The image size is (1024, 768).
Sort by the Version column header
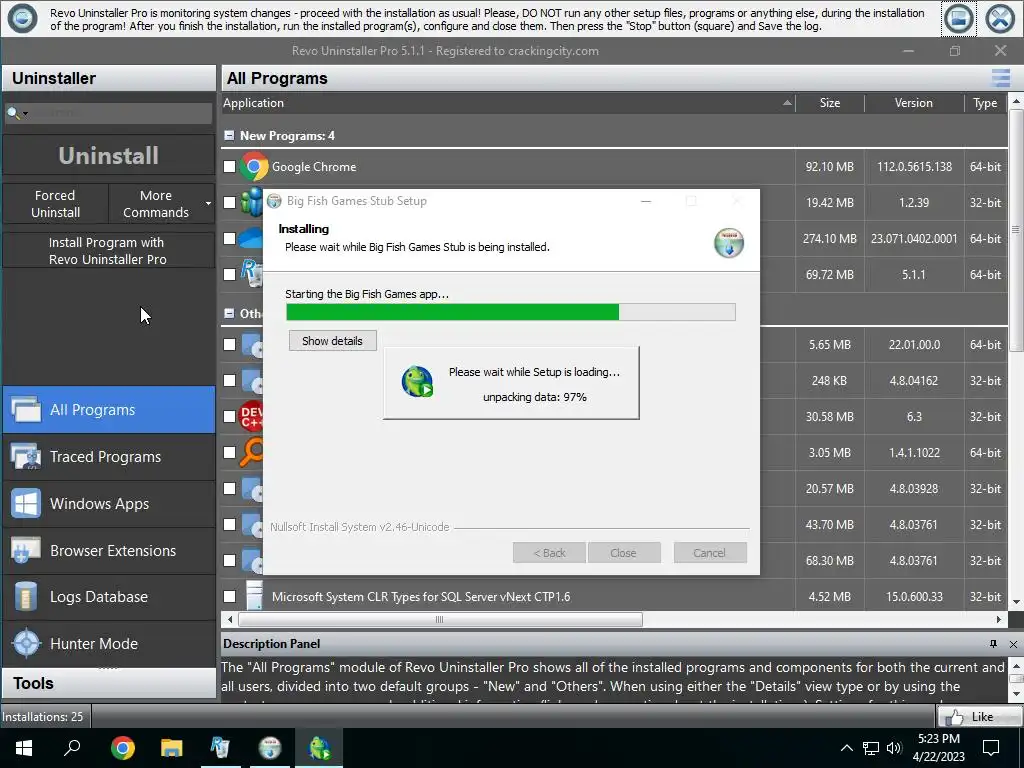point(914,103)
